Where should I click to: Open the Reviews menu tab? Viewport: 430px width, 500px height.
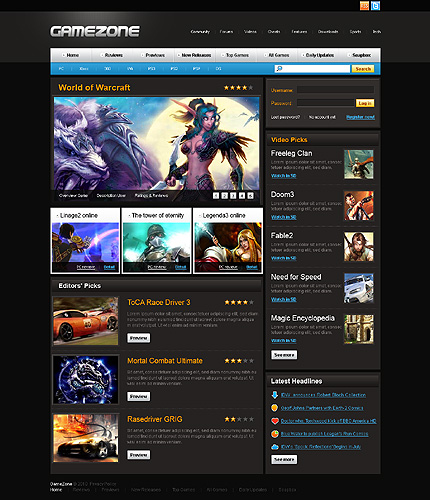click(x=112, y=55)
